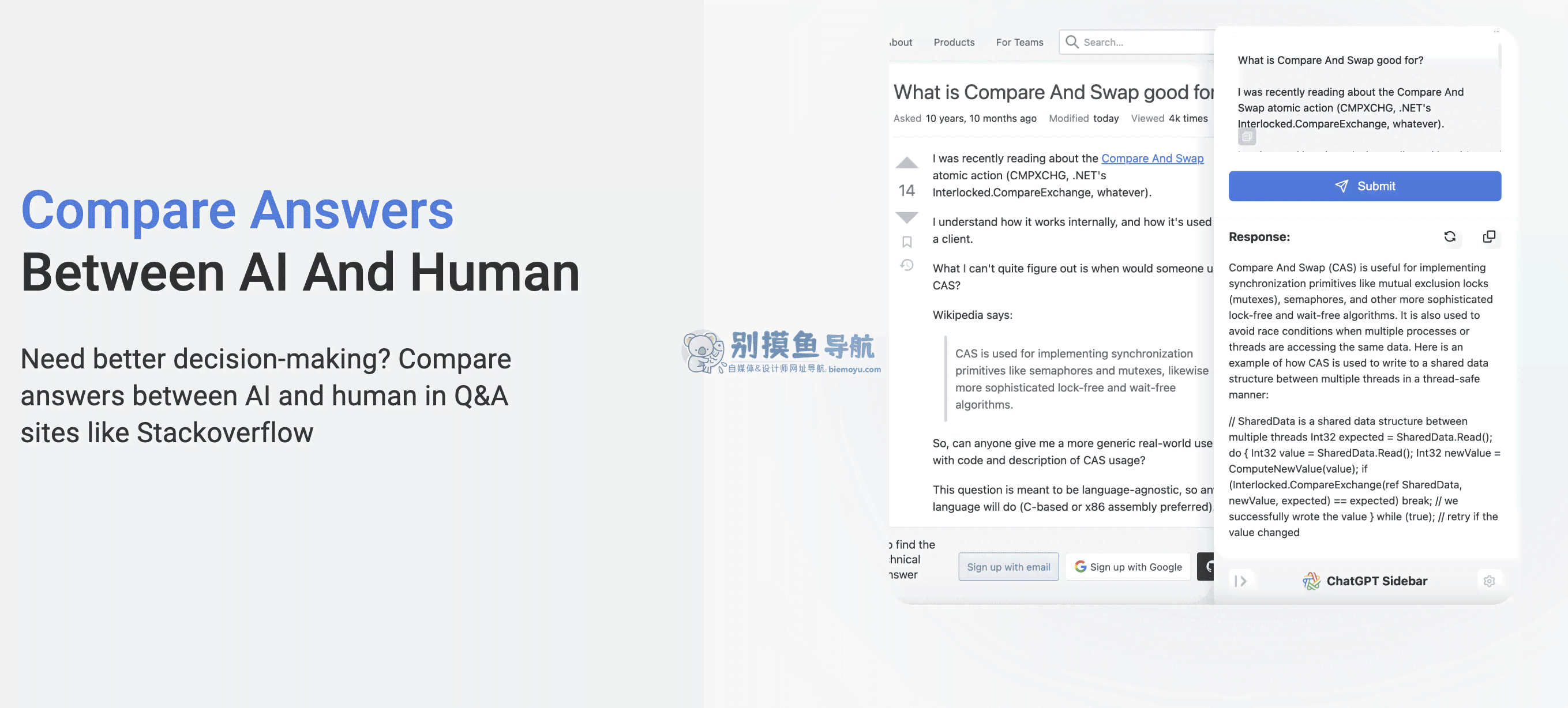Click the downvote arrow on the question
Image resolution: width=1568 pixels, height=708 pixels.
[906, 216]
